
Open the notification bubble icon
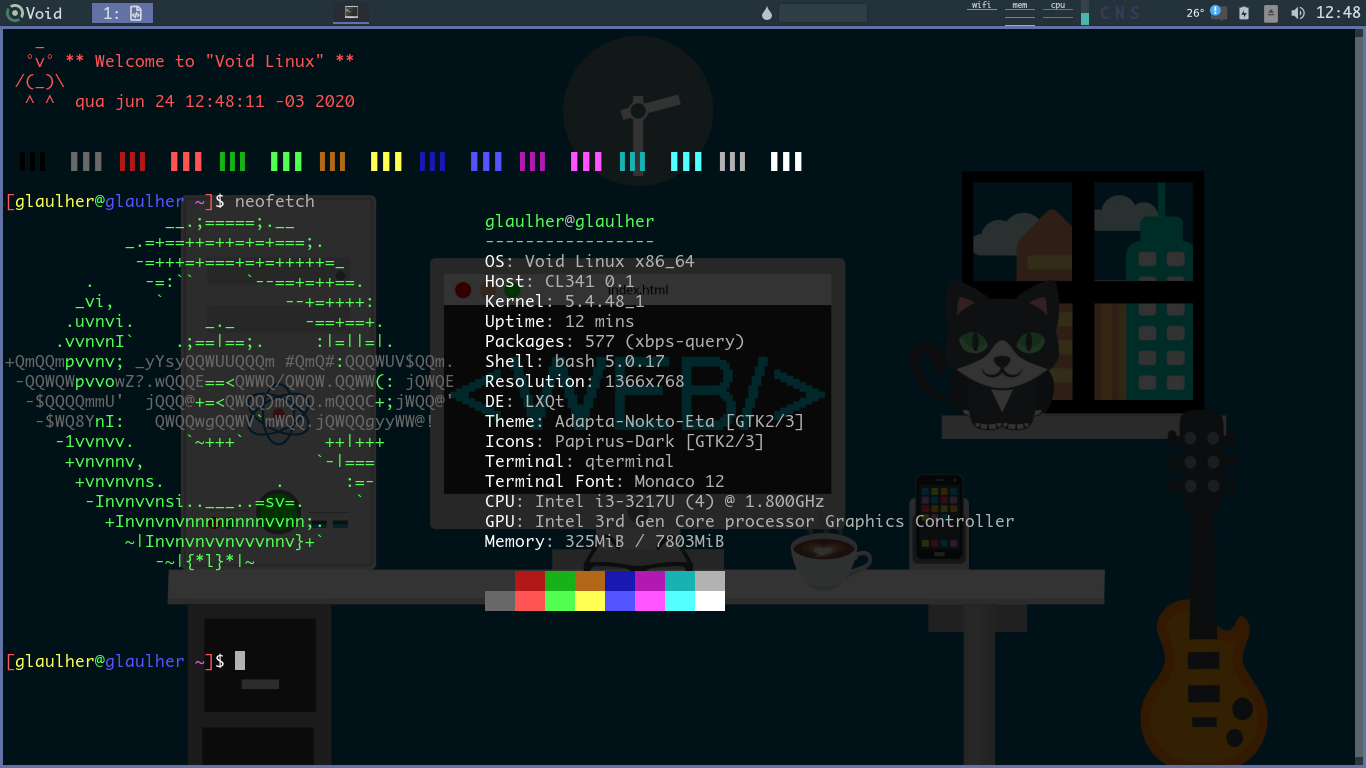[x=1218, y=12]
